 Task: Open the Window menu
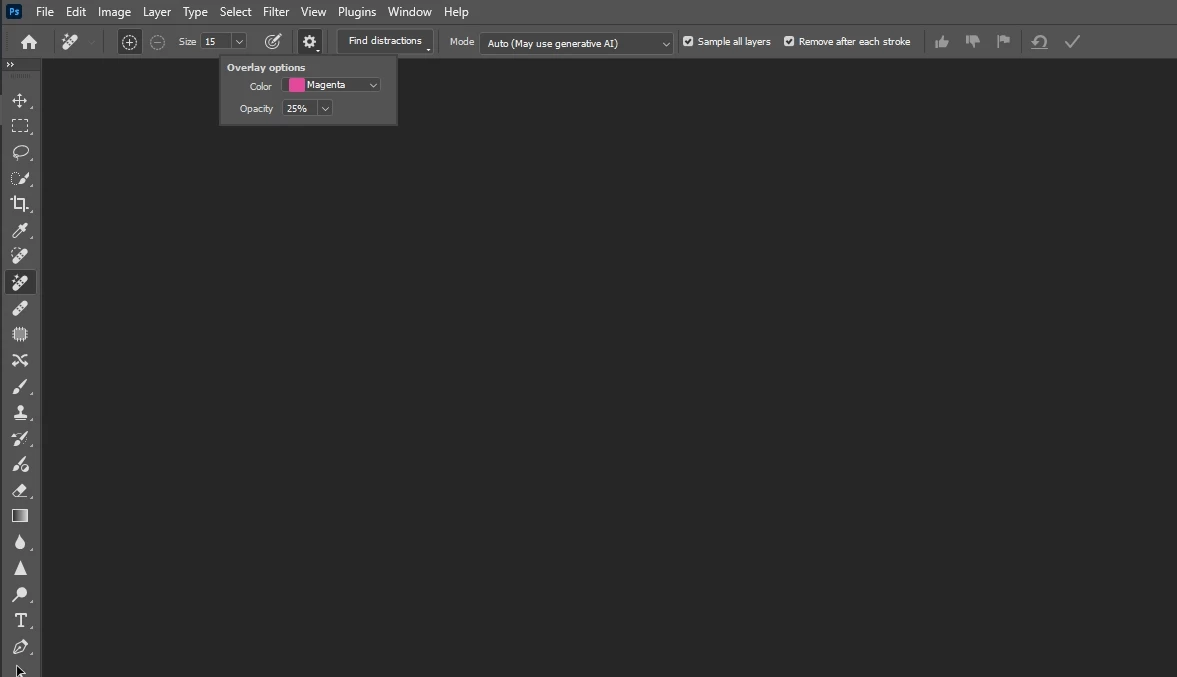coord(410,12)
